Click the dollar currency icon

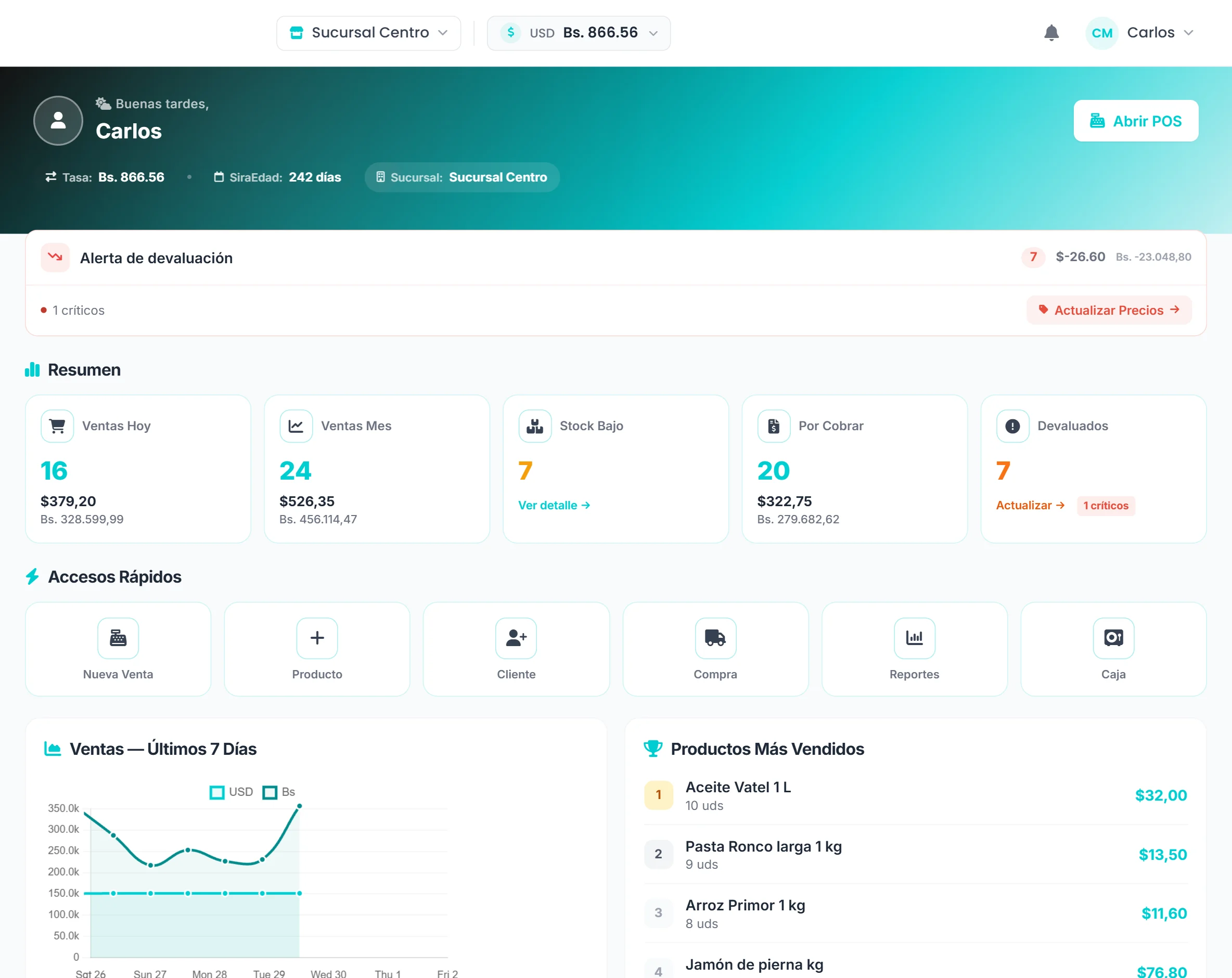click(x=510, y=33)
